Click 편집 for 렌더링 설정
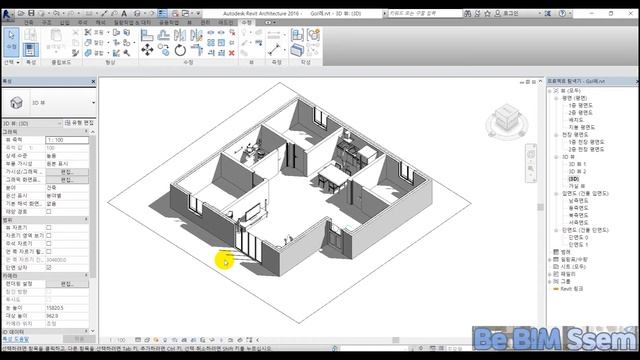Viewport: 640px width, 360px height. coord(67,283)
